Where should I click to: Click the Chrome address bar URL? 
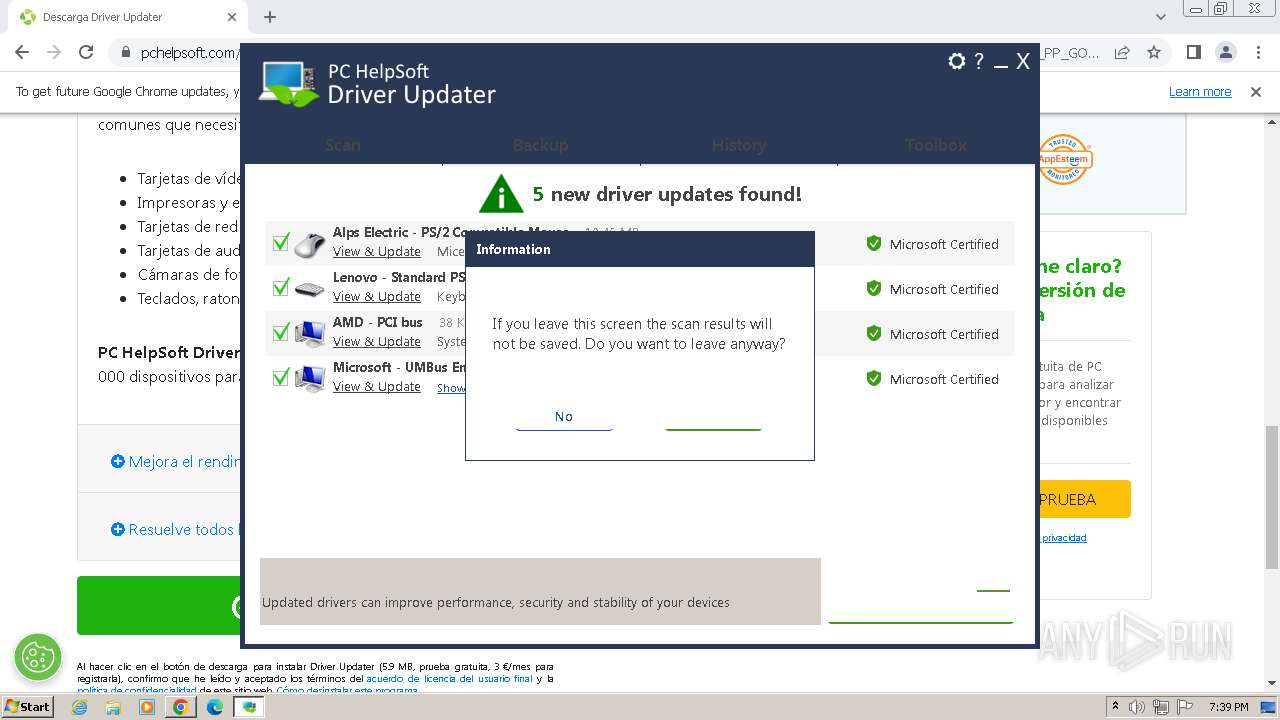point(189,53)
